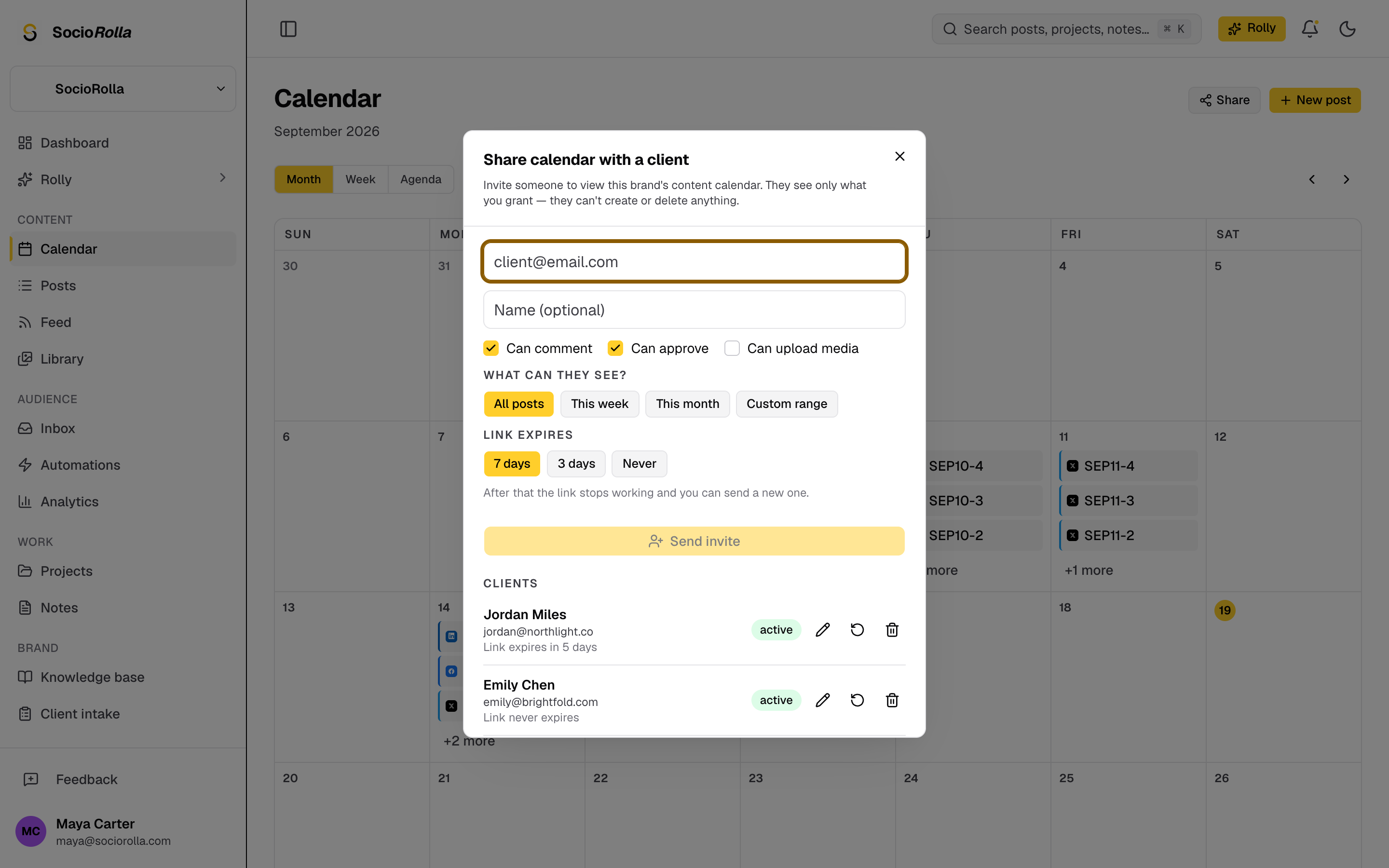The height and width of the screenshot is (868, 1389).
Task: Uncheck Can comment checkbox
Action: pyautogui.click(x=491, y=349)
